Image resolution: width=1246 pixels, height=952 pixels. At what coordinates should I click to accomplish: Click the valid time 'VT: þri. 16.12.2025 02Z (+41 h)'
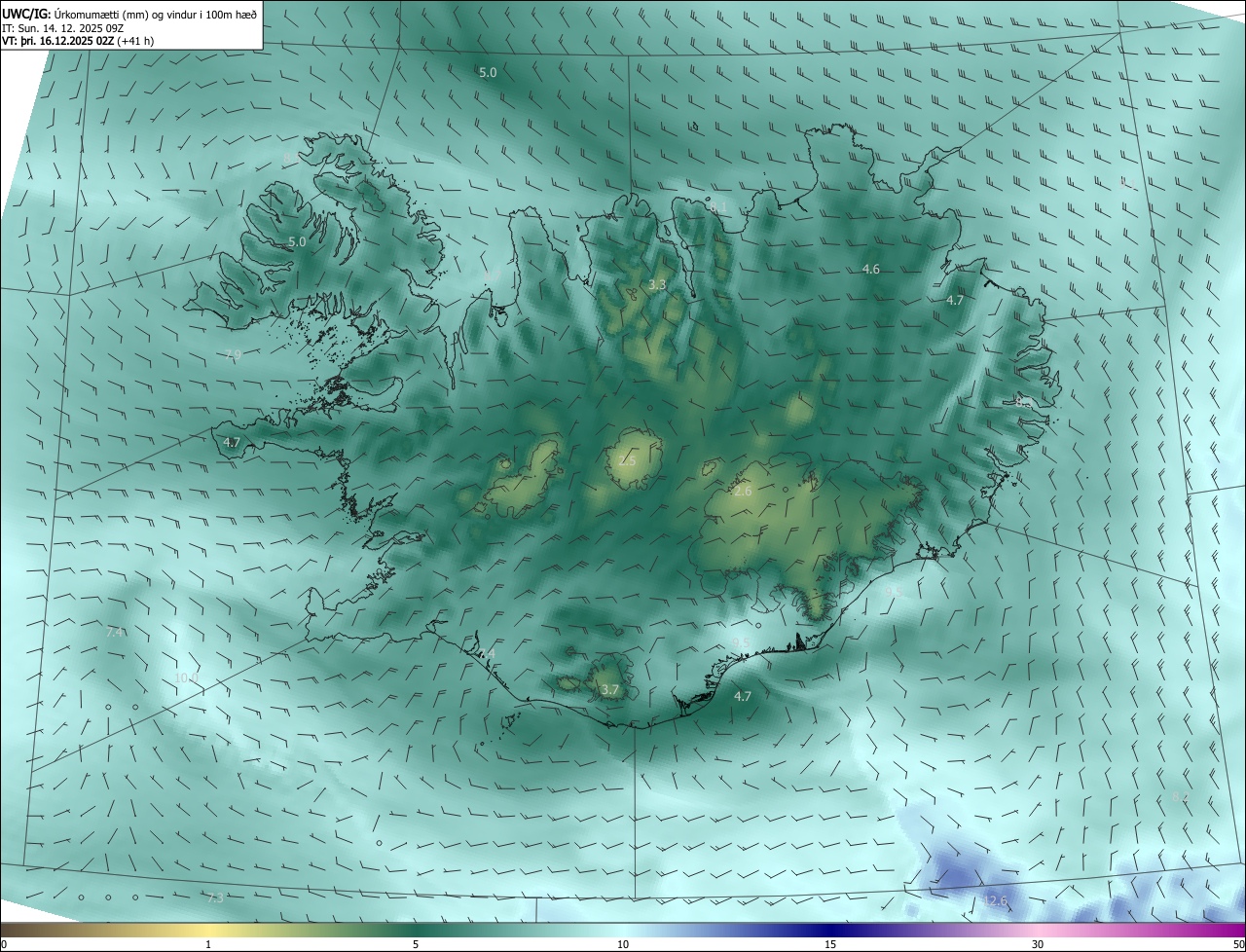click(x=78, y=41)
